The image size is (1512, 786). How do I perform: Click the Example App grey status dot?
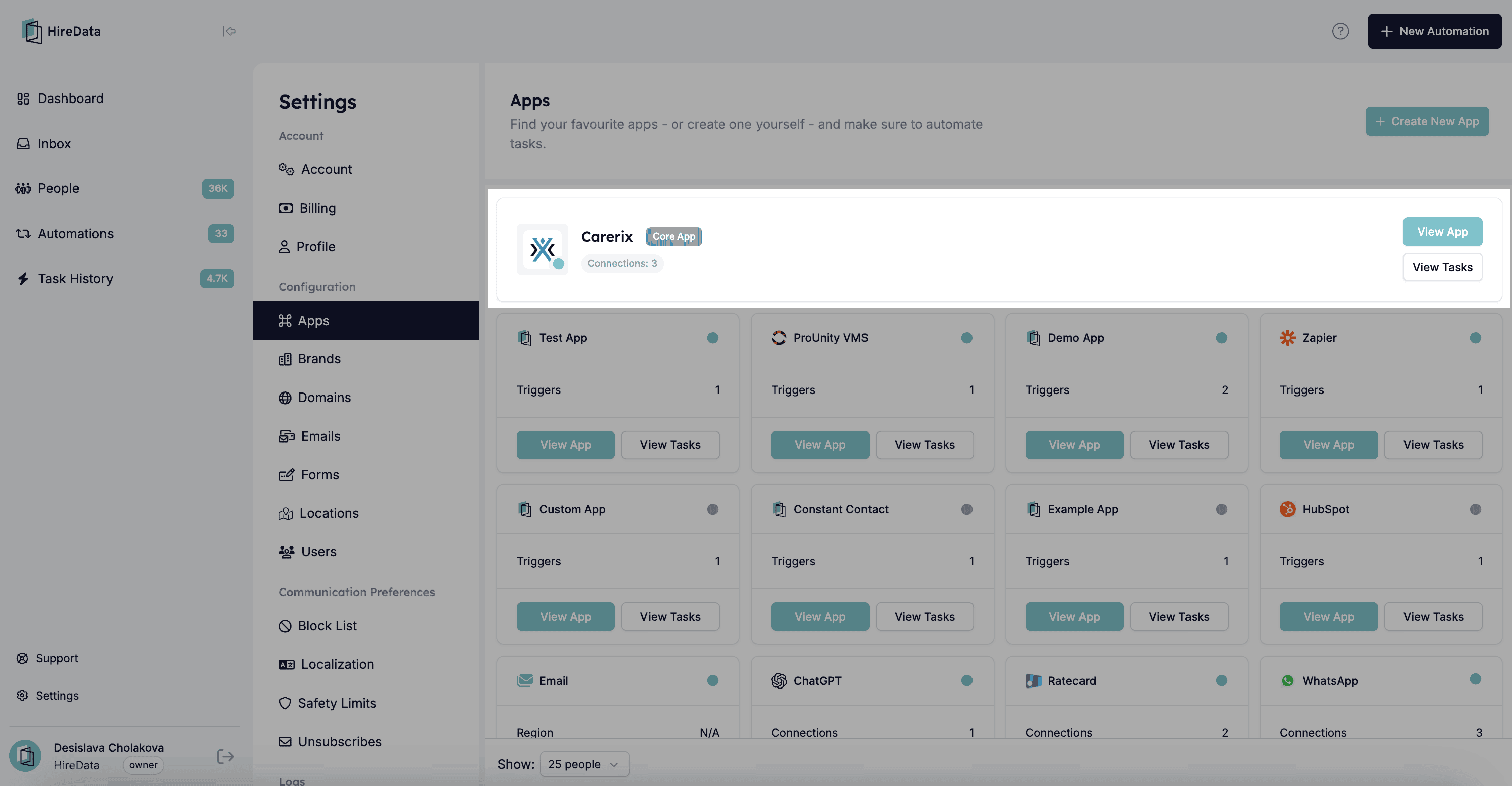pos(1222,509)
